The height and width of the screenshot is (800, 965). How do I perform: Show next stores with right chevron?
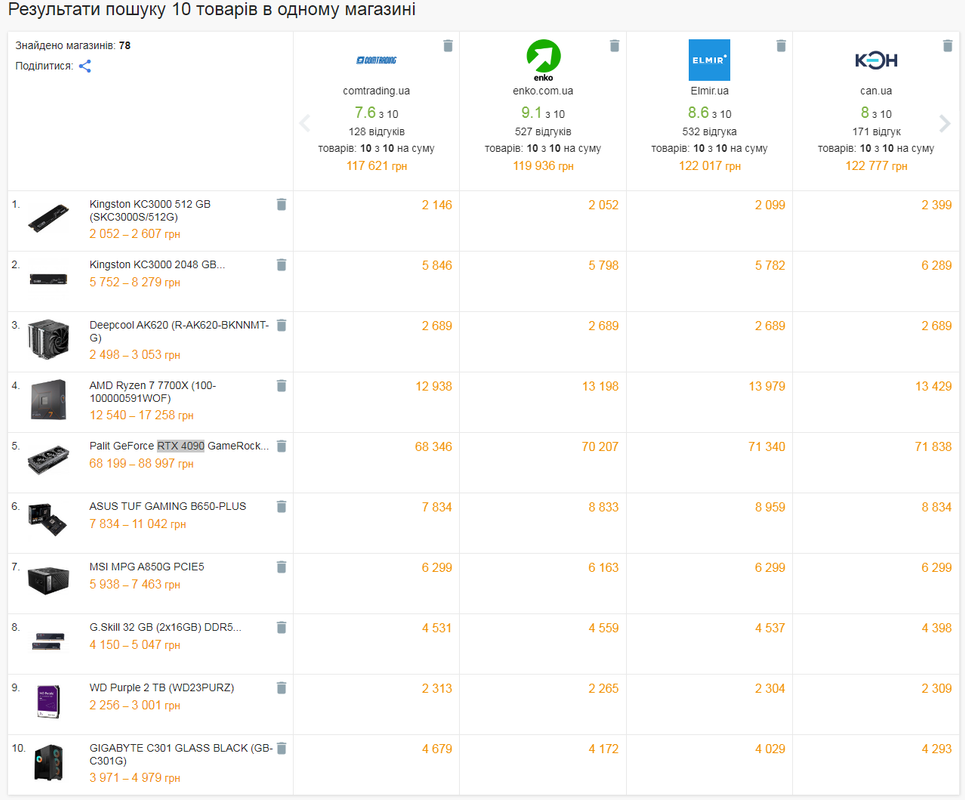[945, 123]
